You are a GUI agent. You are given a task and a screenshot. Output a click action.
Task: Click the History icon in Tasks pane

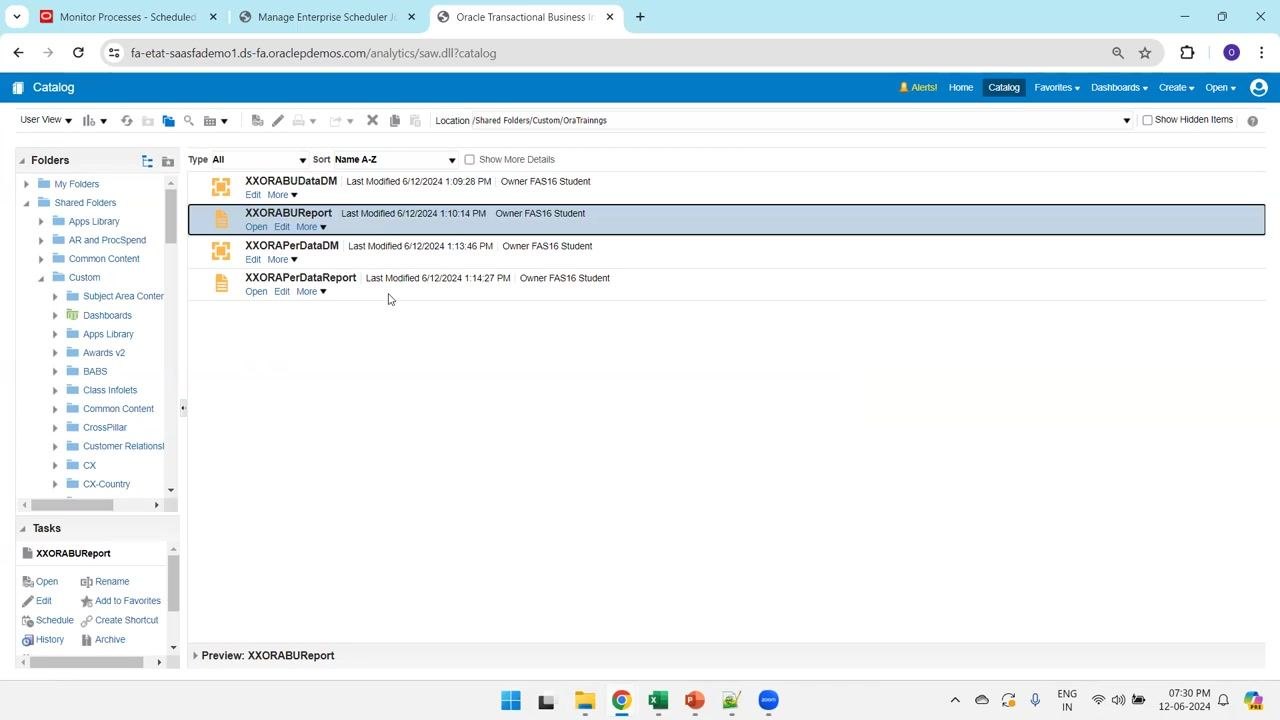28,640
